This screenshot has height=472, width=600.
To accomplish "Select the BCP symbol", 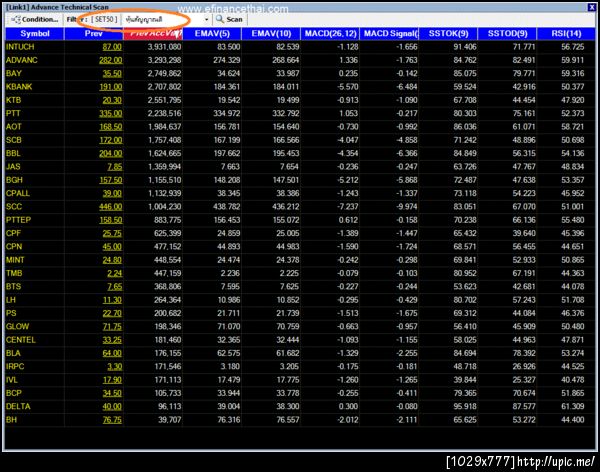I will click(14, 393).
